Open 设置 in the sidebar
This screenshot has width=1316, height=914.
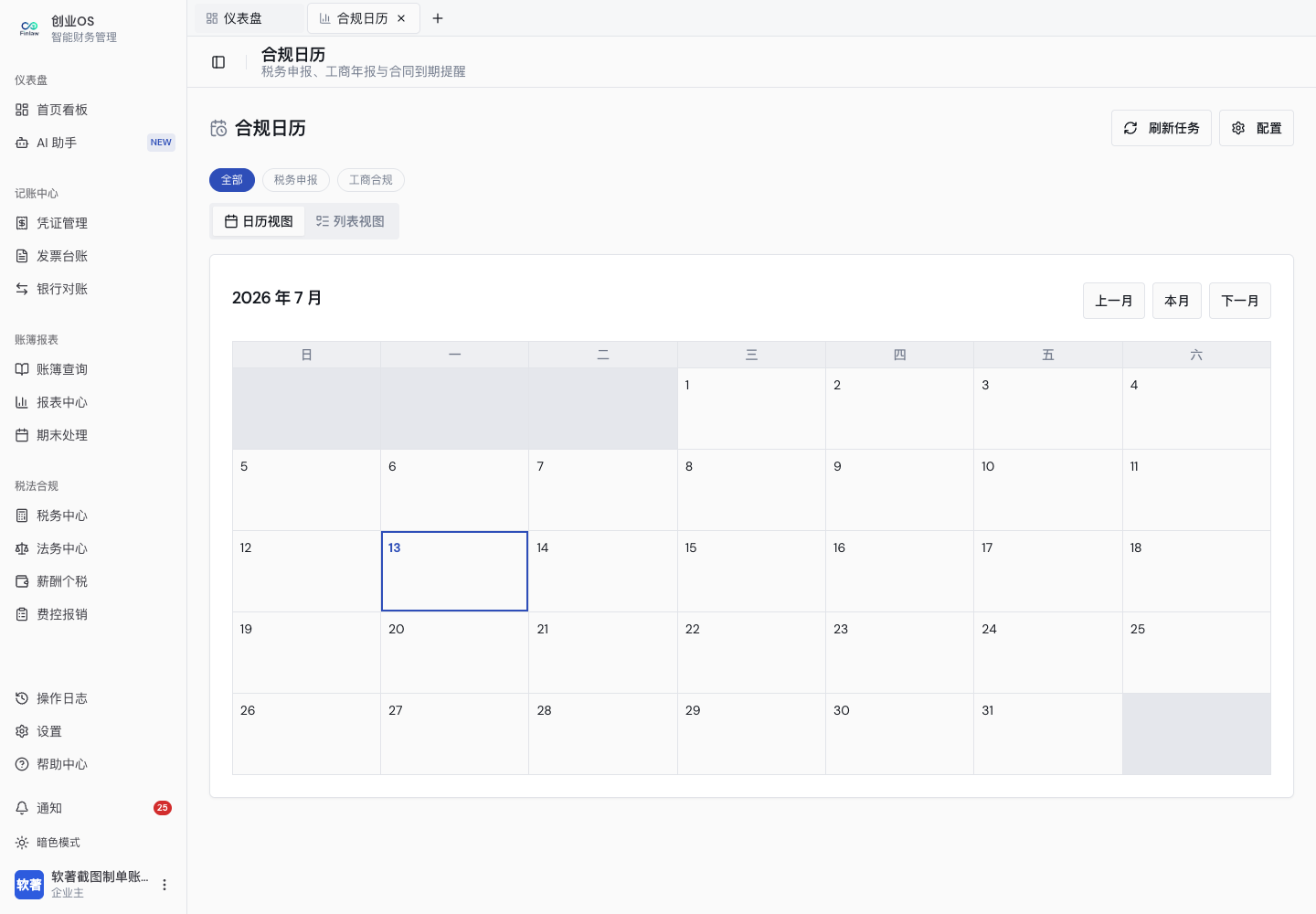(x=93, y=731)
